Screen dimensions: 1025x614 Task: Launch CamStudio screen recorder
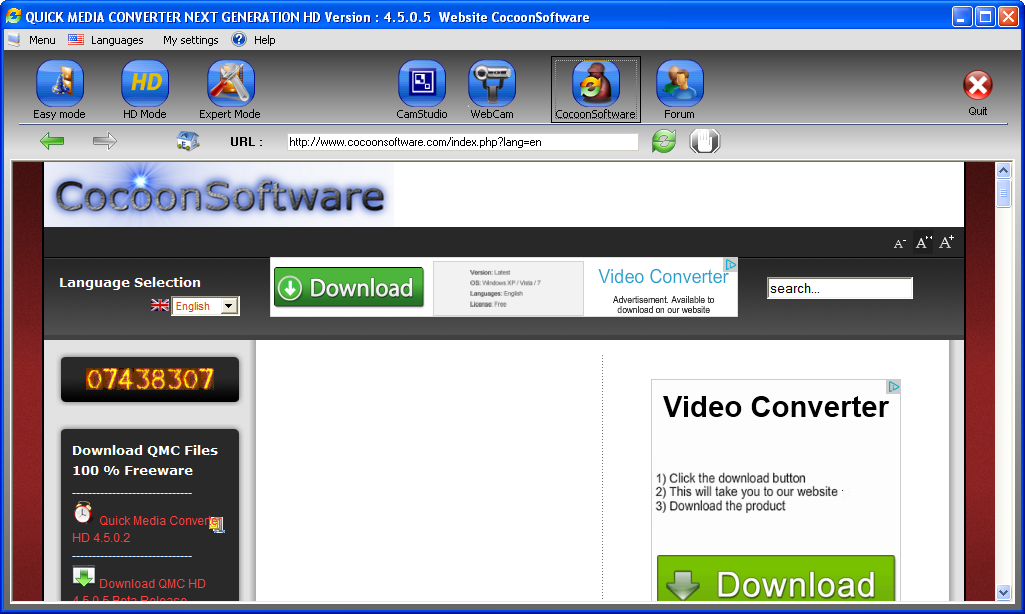point(422,90)
